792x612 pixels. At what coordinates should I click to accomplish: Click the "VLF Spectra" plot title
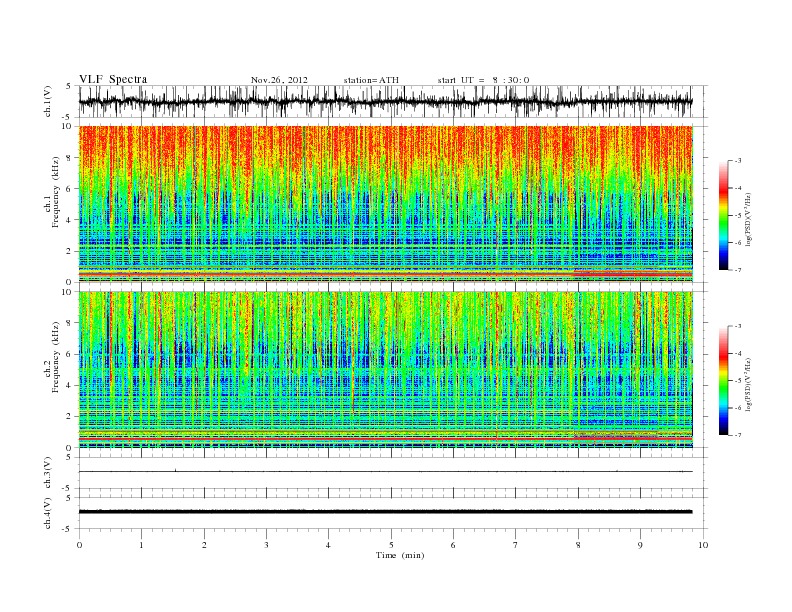tap(113, 79)
